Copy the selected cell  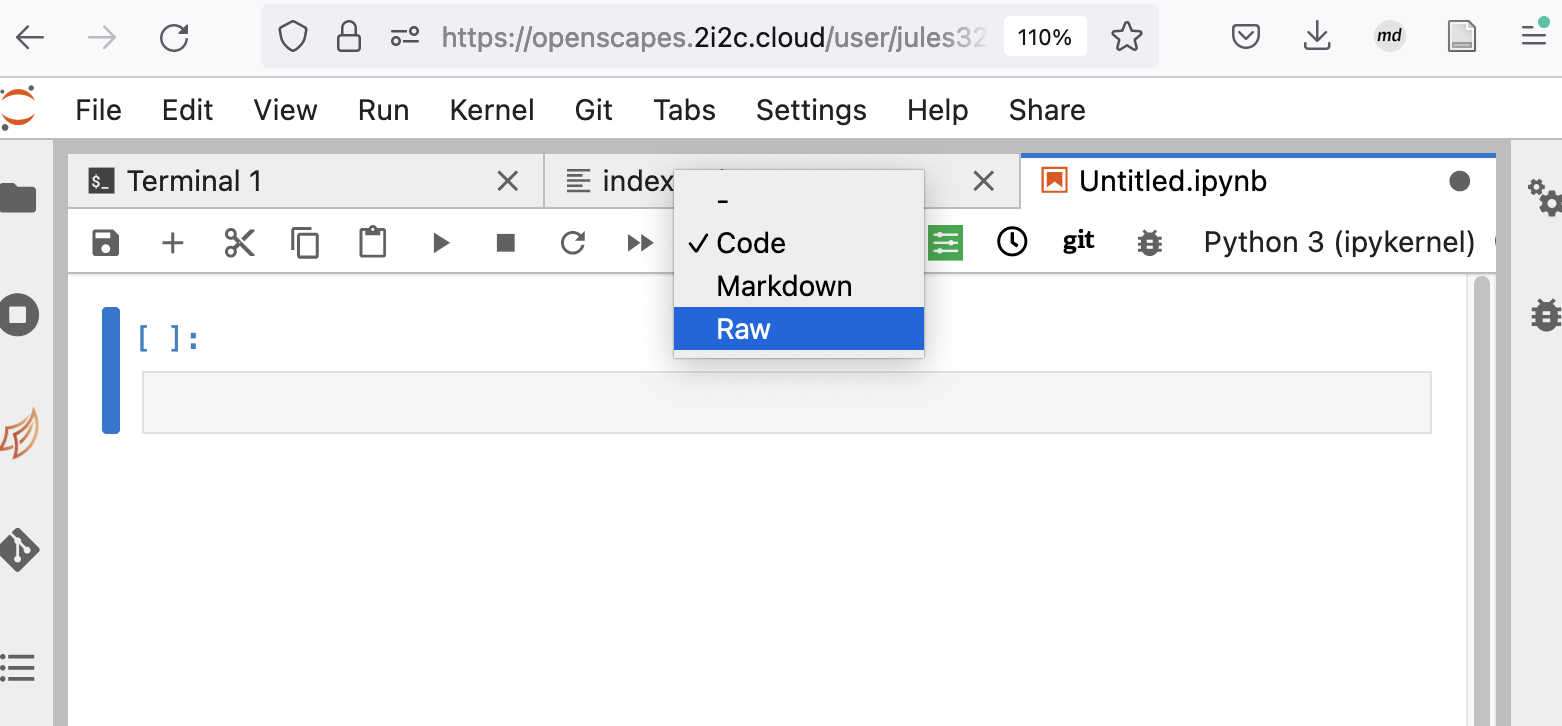pyautogui.click(x=305, y=243)
